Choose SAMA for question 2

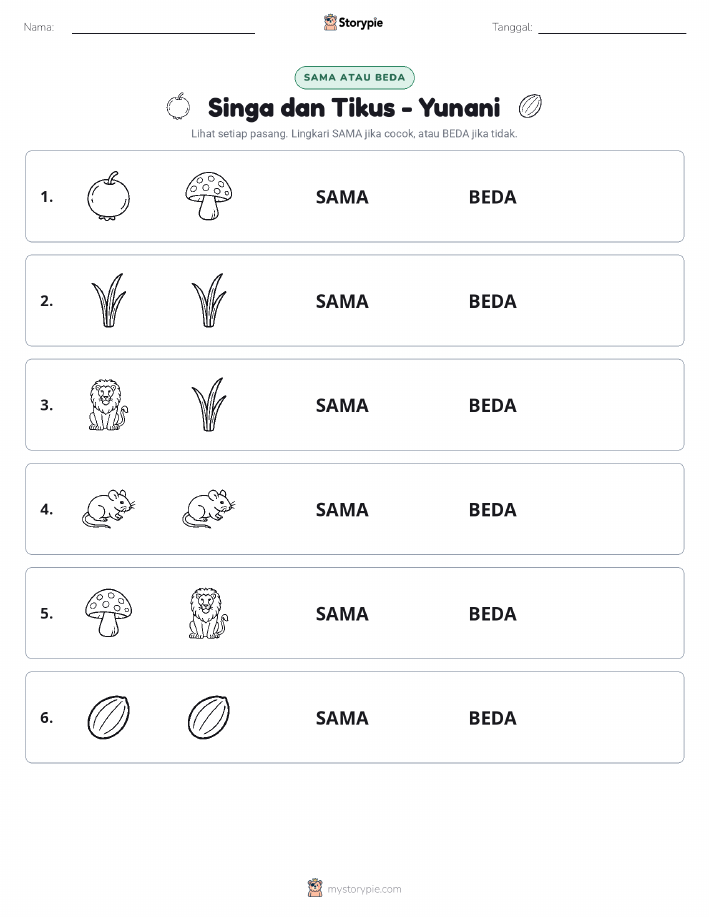(342, 301)
